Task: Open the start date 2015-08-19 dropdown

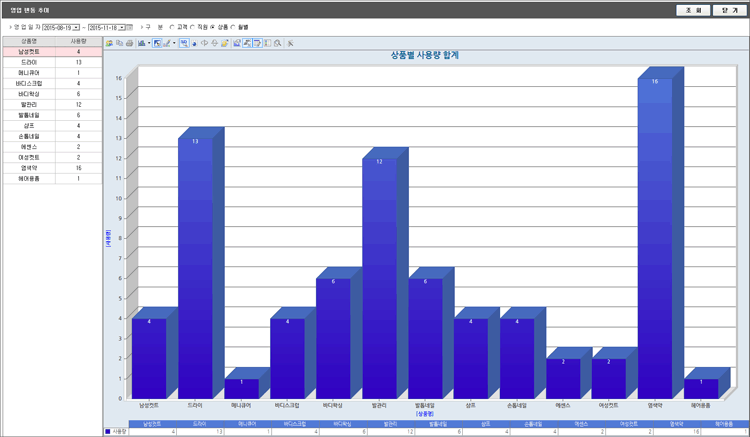Action: (x=76, y=27)
